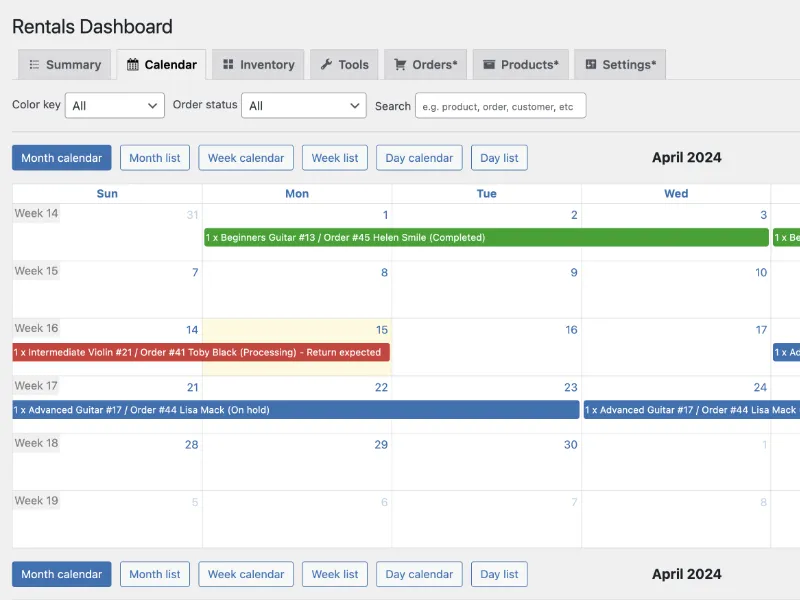Open the Color key dropdown
Viewport: 800px width, 600px height.
click(115, 106)
